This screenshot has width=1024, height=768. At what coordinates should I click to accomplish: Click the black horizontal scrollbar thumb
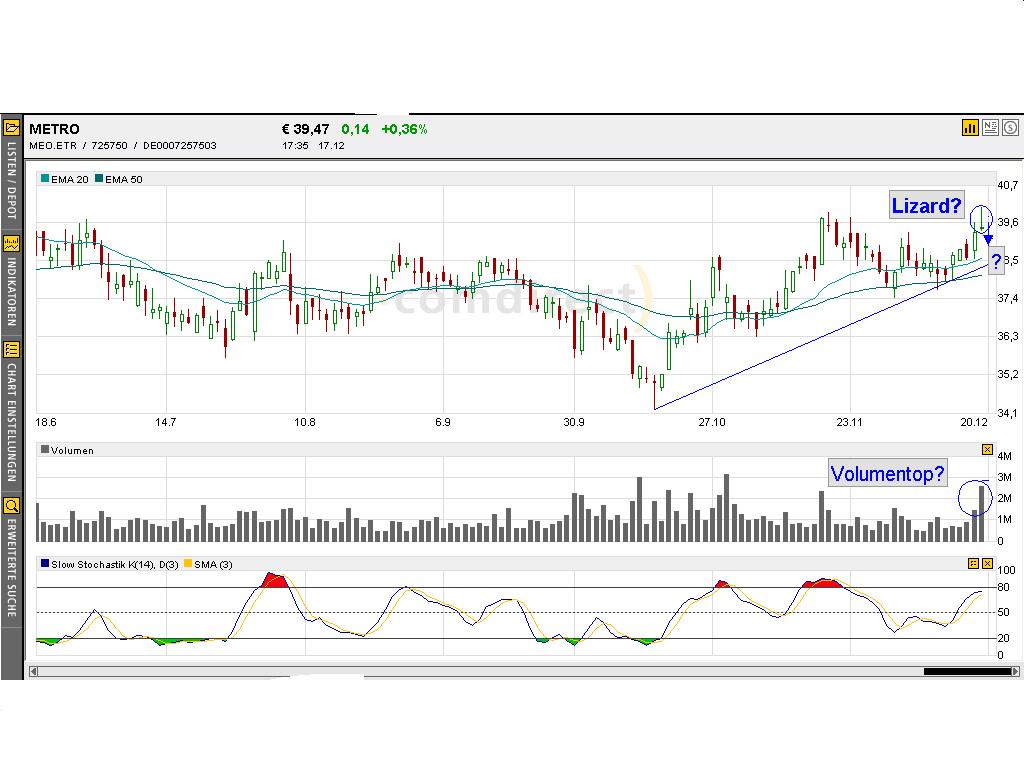coord(967,671)
